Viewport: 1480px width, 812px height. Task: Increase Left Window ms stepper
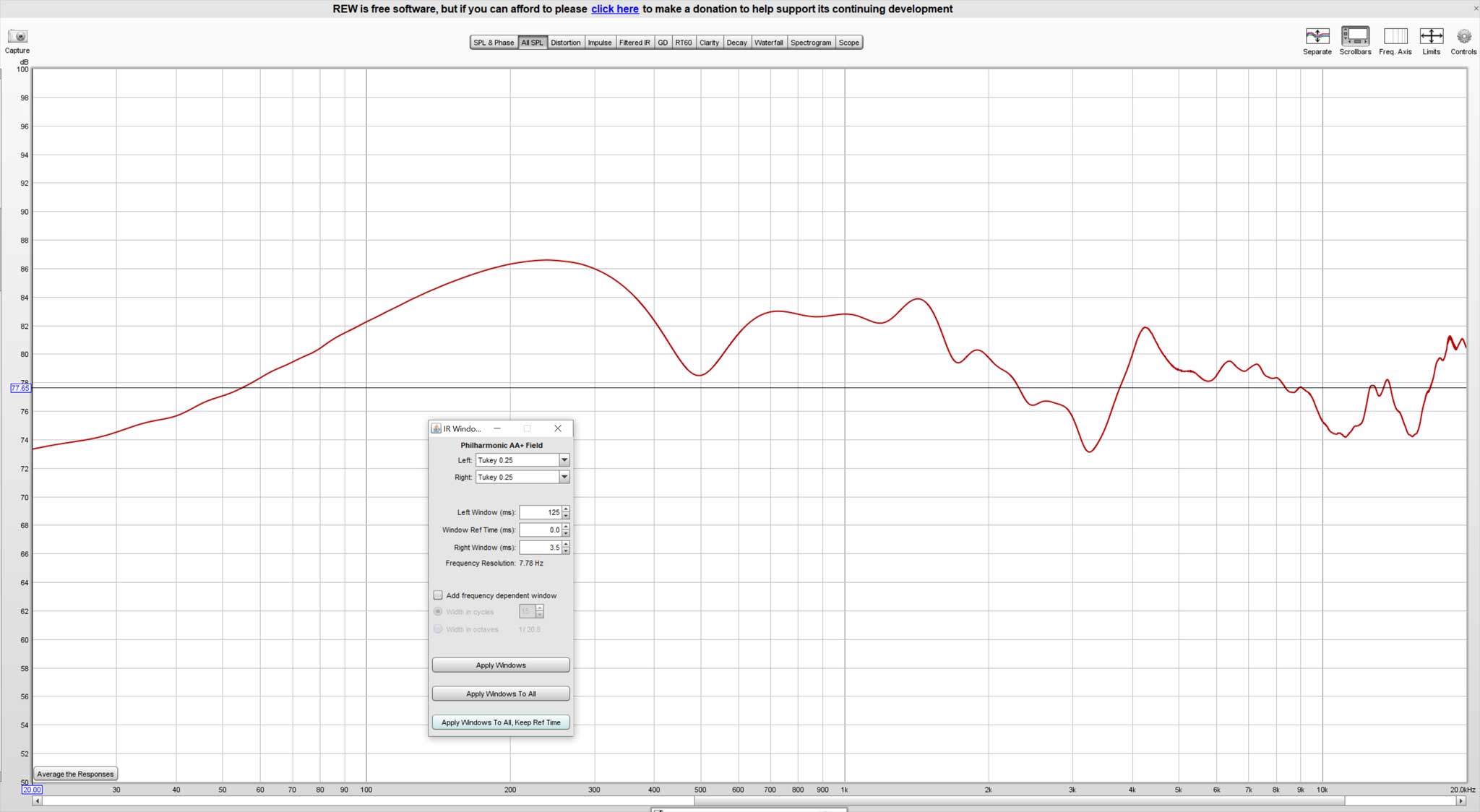[566, 509]
